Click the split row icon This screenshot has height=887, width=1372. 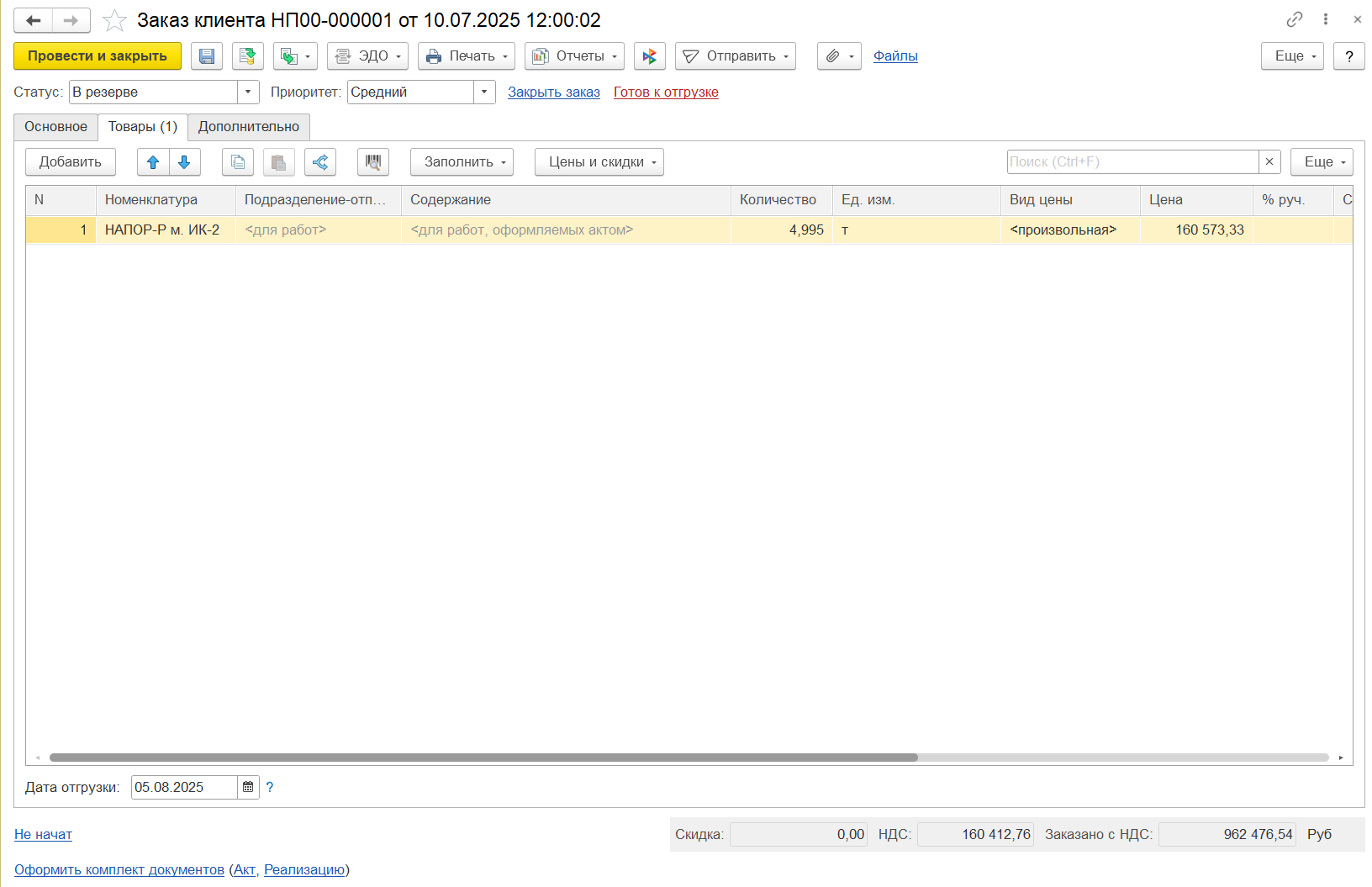tap(320, 162)
